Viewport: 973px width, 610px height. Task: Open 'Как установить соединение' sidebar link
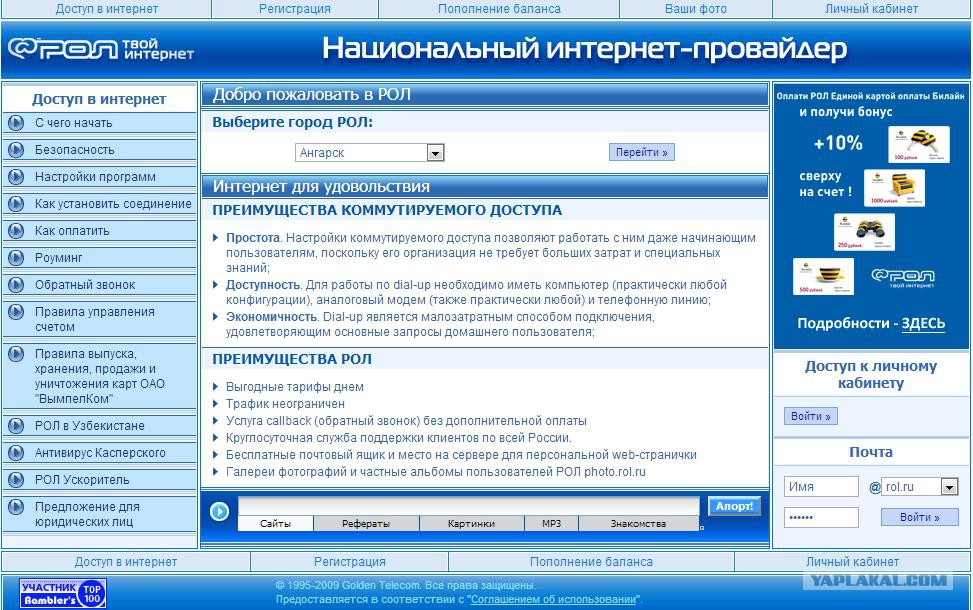pyautogui.click(x=113, y=204)
